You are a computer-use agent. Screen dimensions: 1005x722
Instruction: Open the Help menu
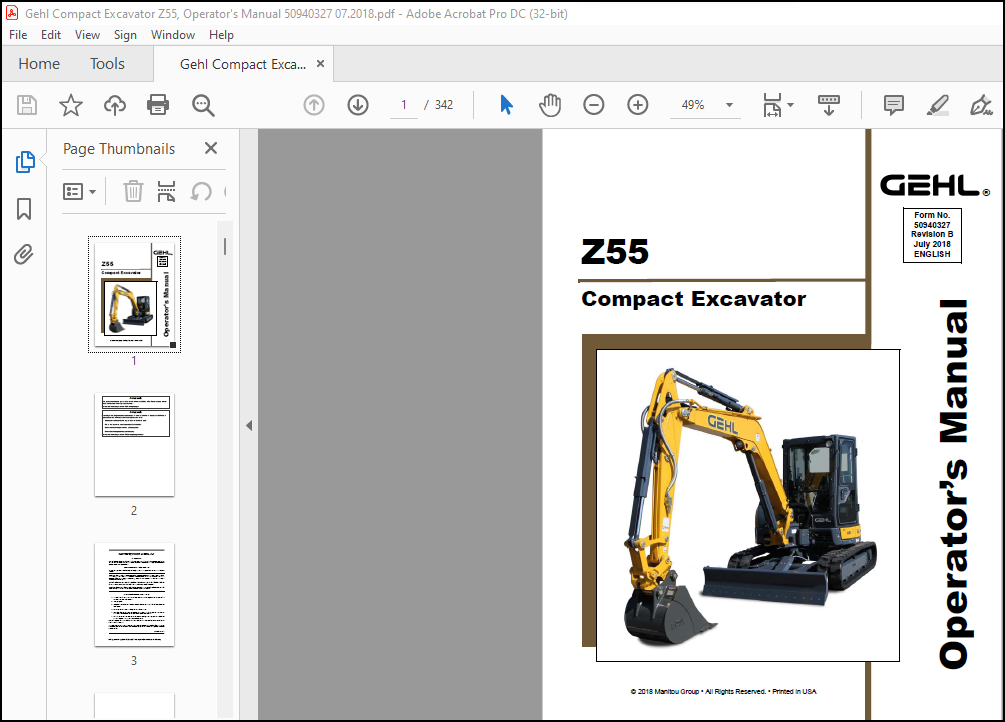(221, 35)
